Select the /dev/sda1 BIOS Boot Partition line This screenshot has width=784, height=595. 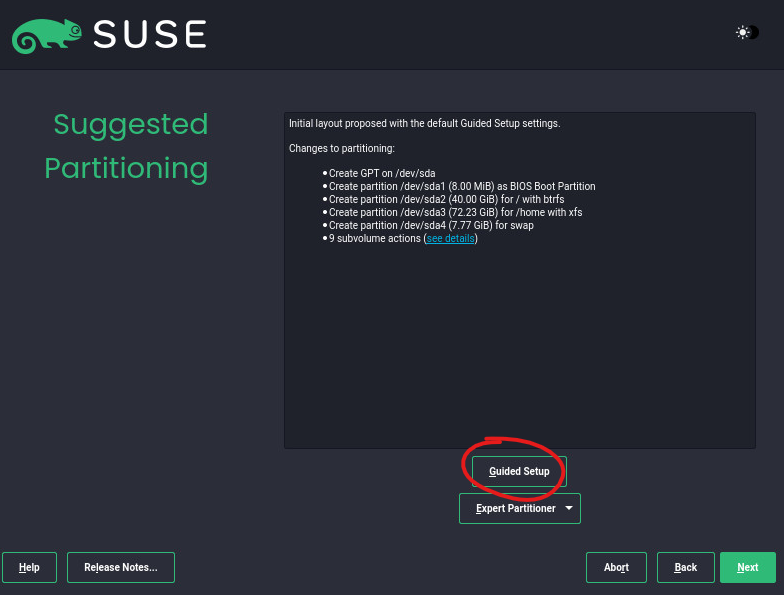[x=462, y=186]
